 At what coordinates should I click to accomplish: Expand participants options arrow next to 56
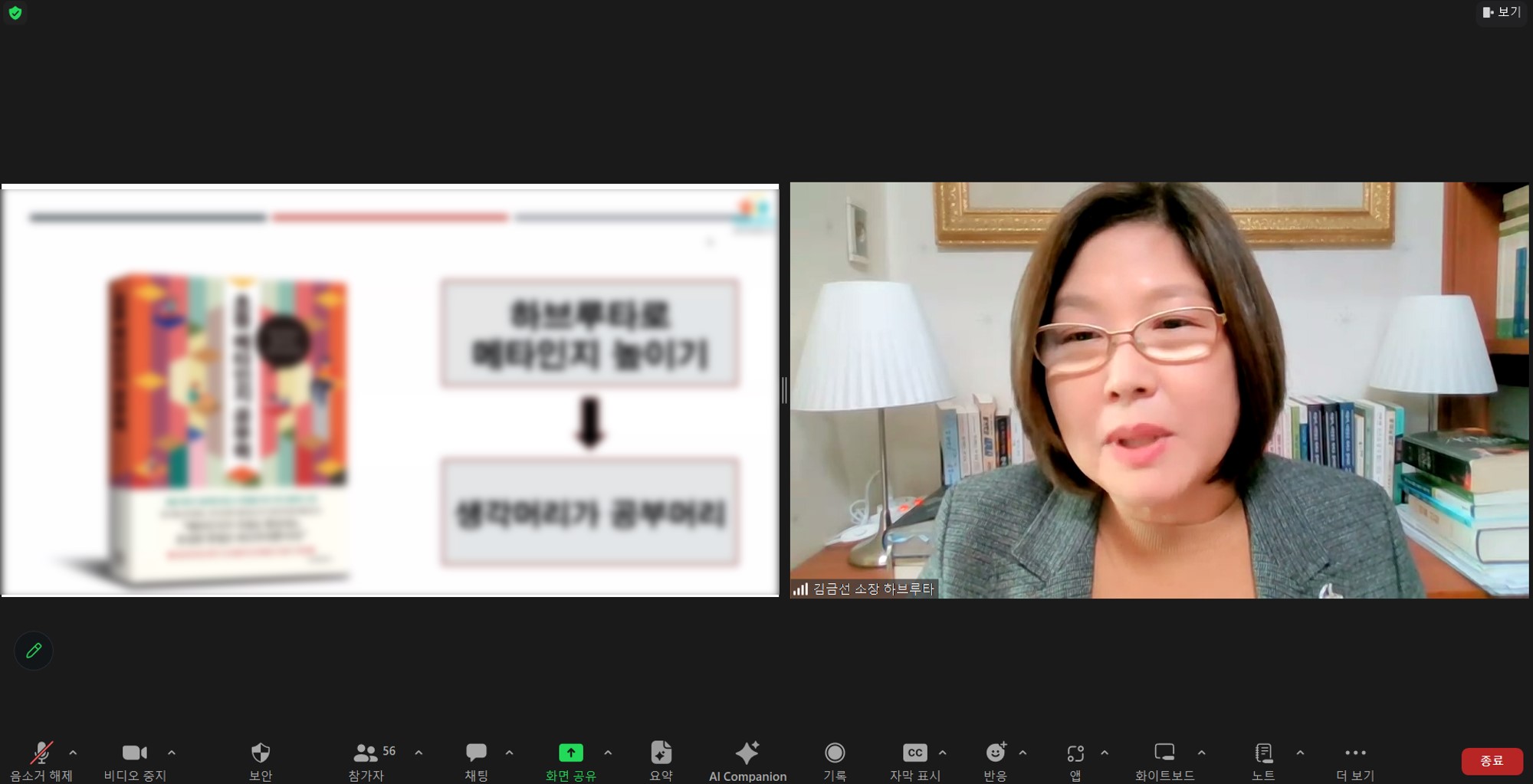pyautogui.click(x=419, y=753)
